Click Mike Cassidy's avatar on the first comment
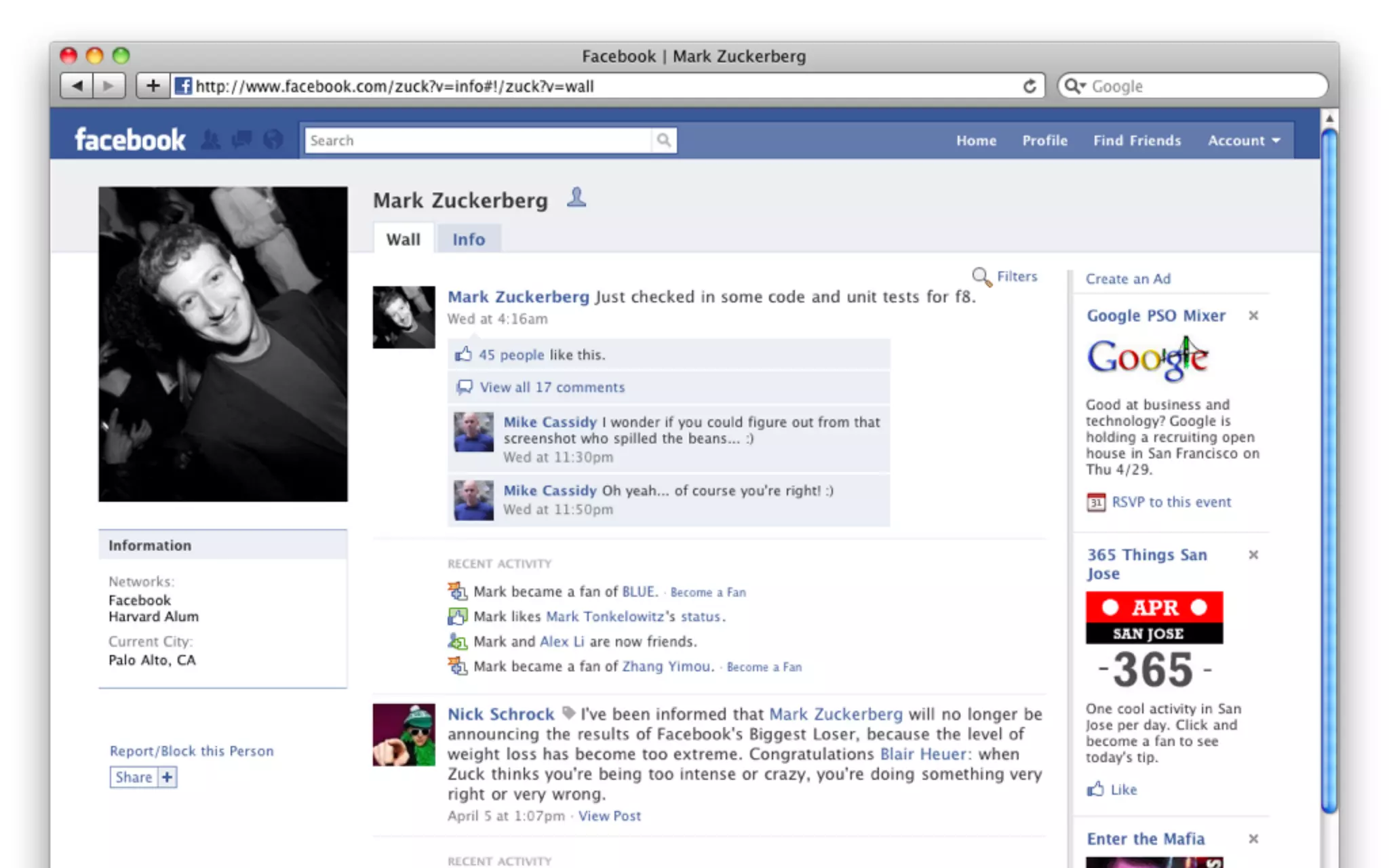This screenshot has width=1389, height=868. tap(473, 432)
